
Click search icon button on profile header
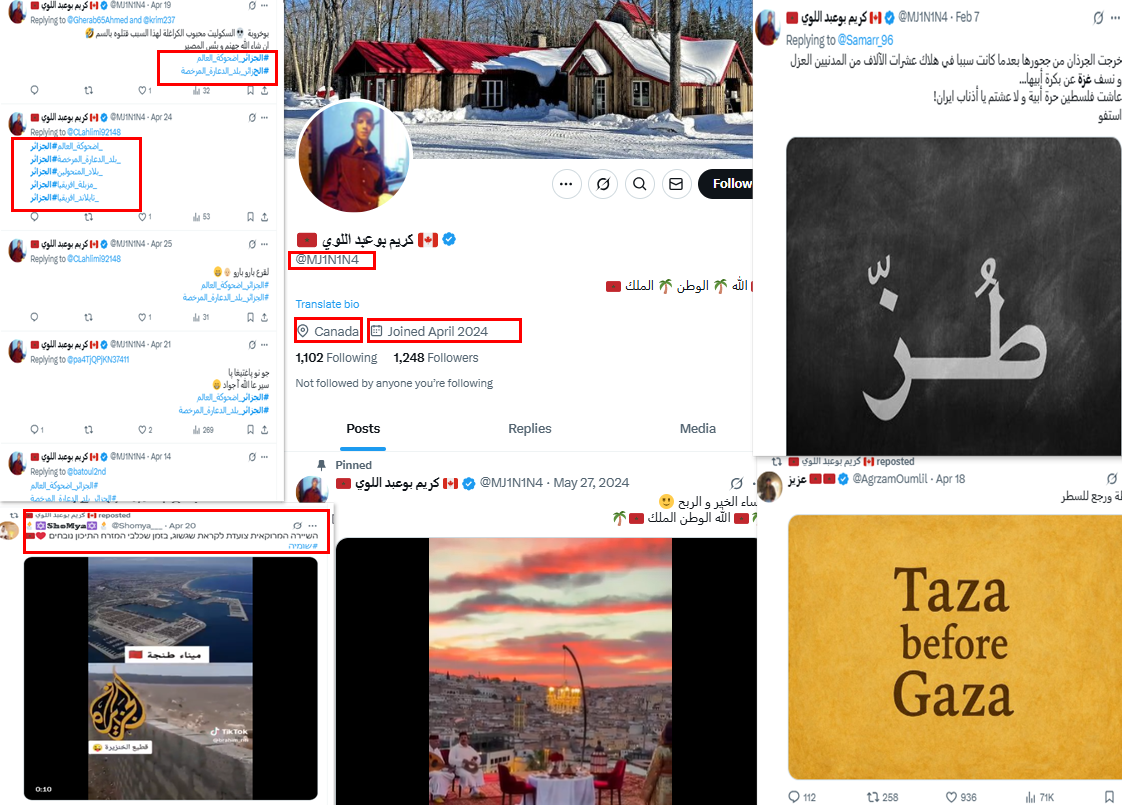640,184
